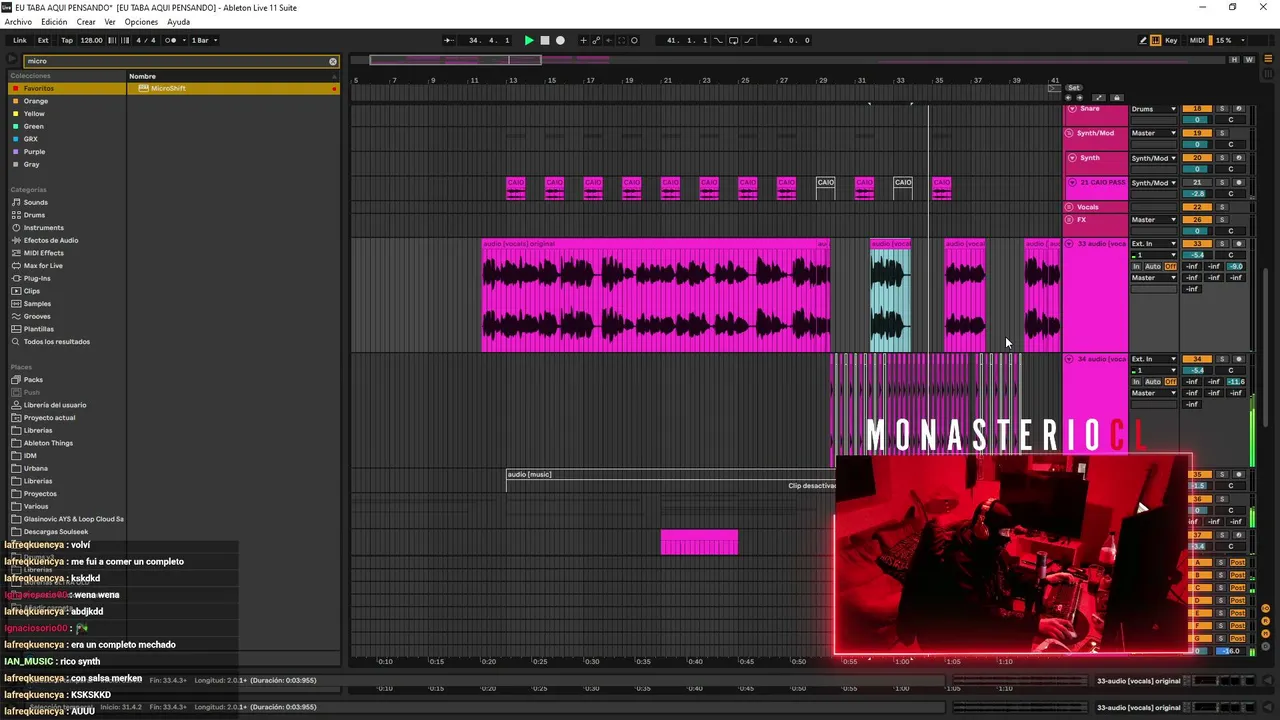Open Key Map mode
Screen dimensions: 1280x720
[1171, 40]
